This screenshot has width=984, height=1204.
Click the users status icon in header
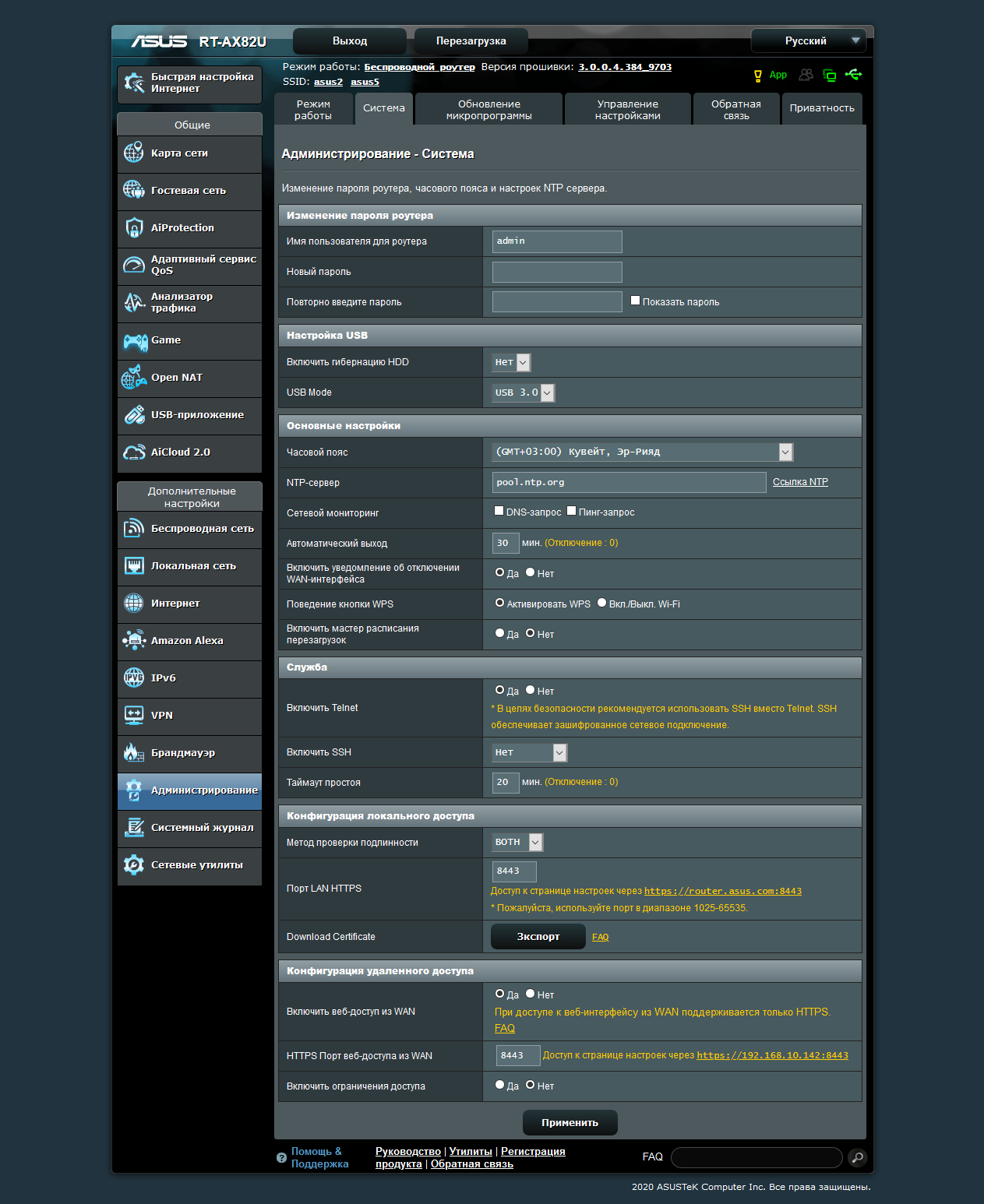pos(806,75)
